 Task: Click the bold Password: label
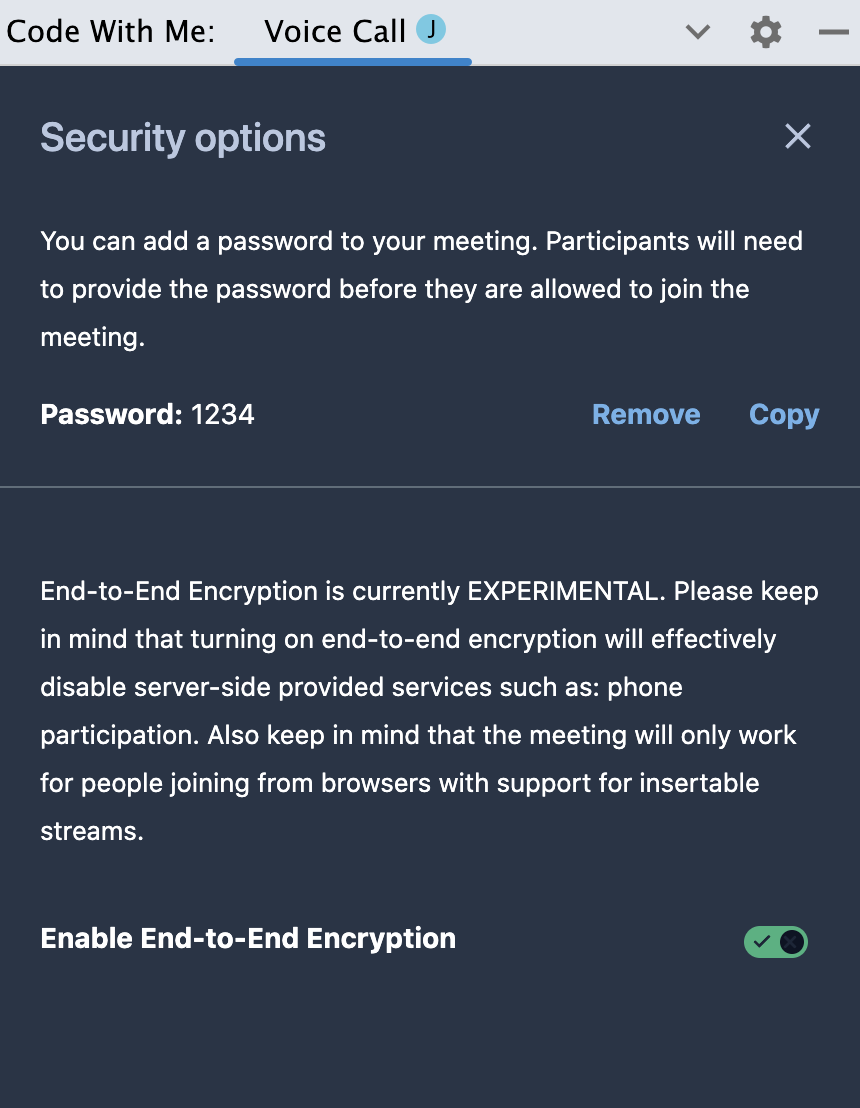click(112, 414)
